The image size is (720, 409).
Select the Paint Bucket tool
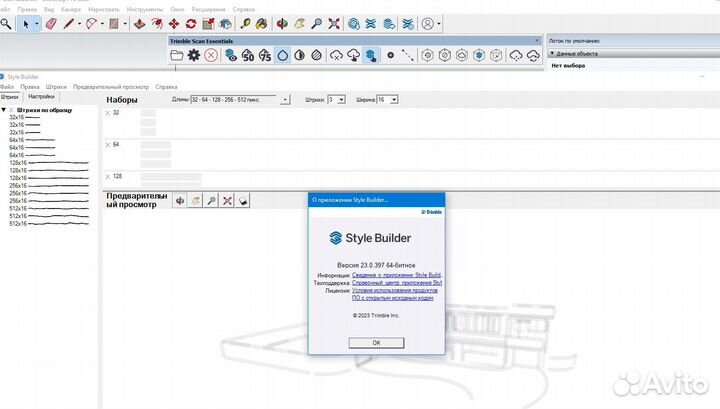pyautogui.click(x=262, y=24)
